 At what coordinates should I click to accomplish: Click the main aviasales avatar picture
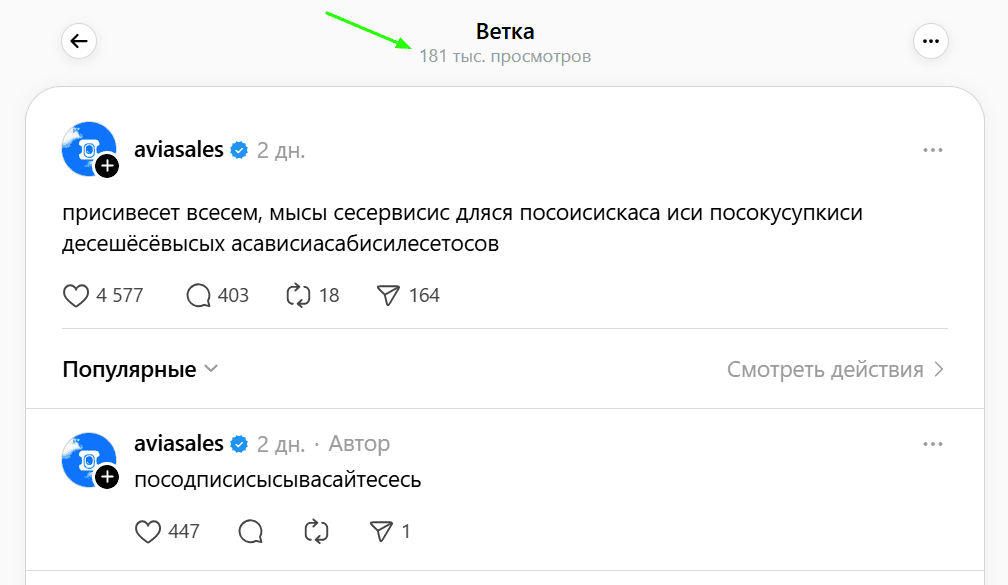tap(89, 148)
